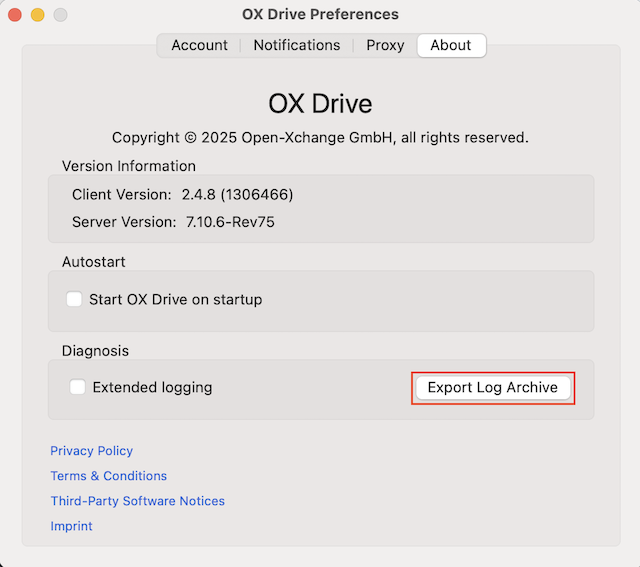
Task: Open the Imprint link
Action: pyautogui.click(x=71, y=526)
